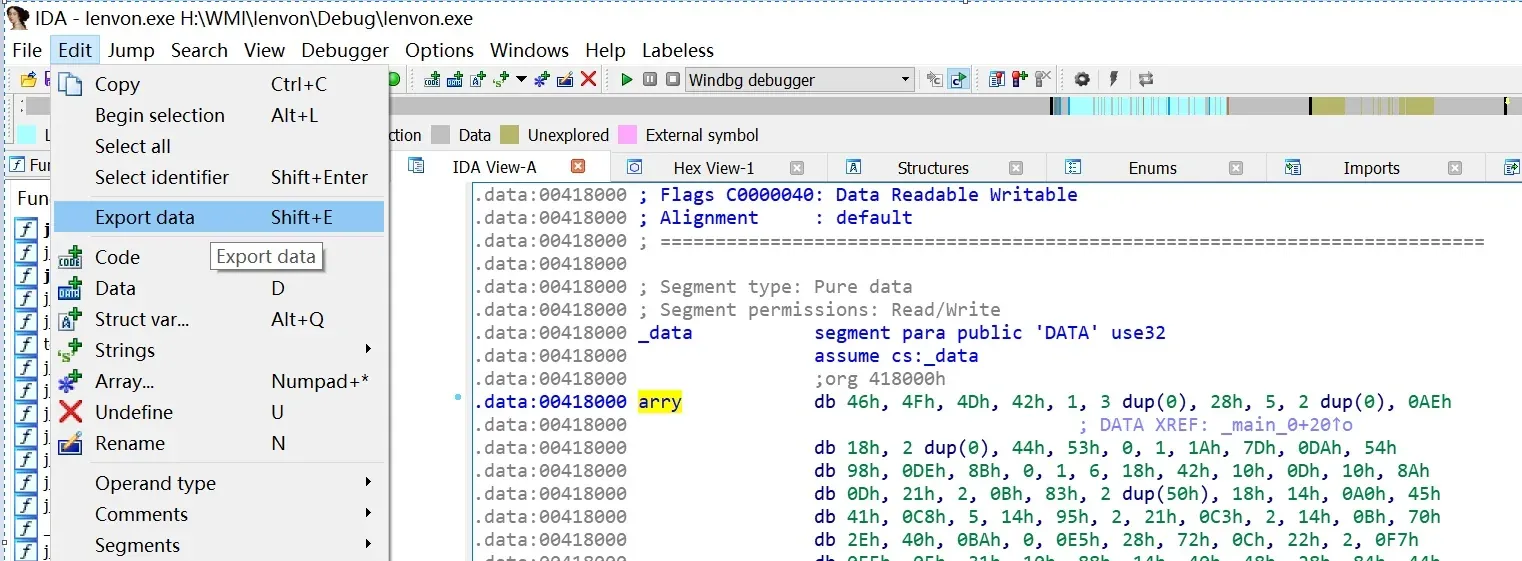Stop the debugged process
This screenshot has height=561, width=1522.
click(x=673, y=79)
